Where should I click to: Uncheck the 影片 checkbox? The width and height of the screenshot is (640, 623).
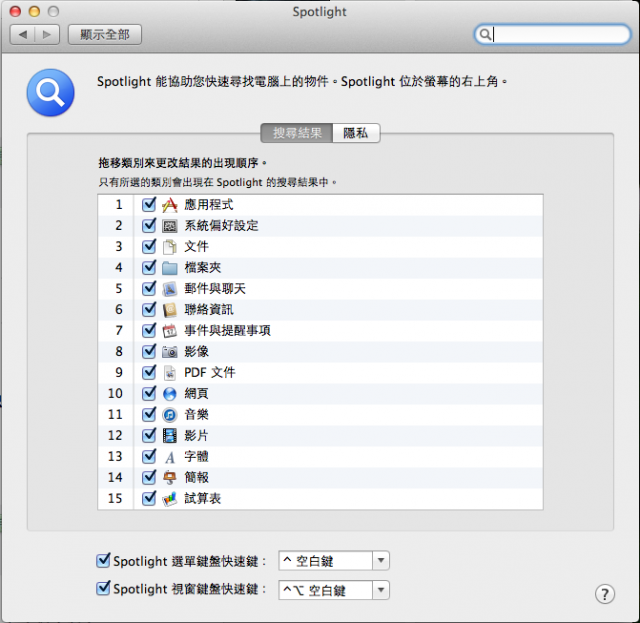tap(149, 435)
